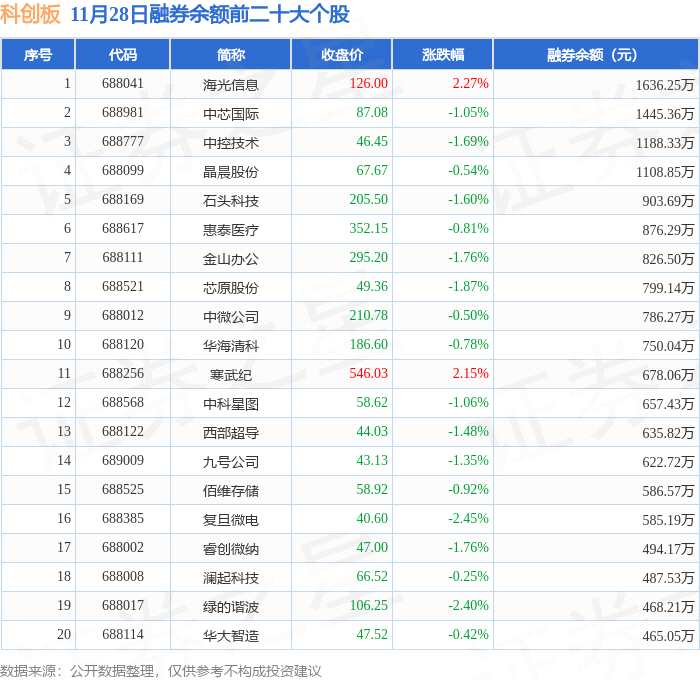Click stock name 睿创微纳
700x680 pixels.
(x=231, y=549)
